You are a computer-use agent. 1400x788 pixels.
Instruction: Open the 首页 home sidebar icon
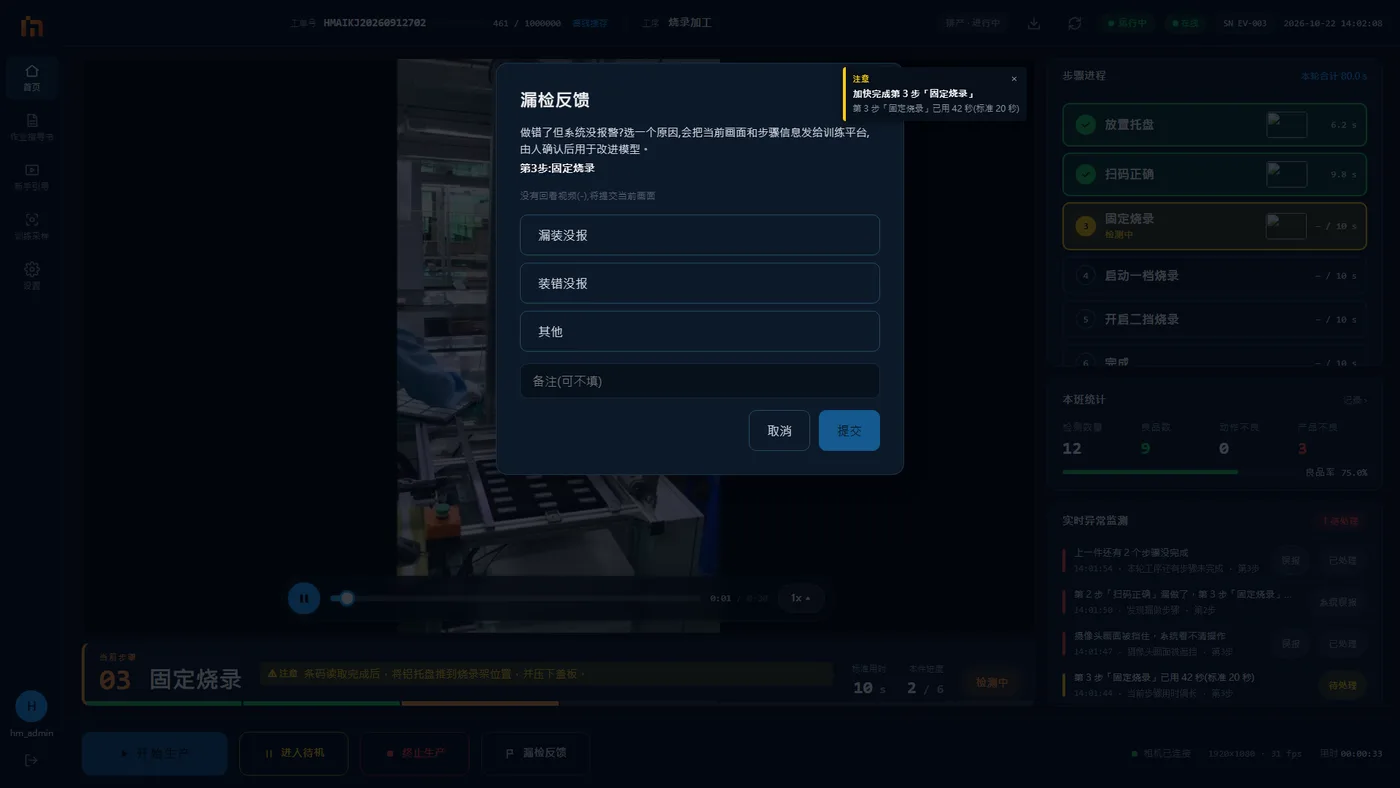(x=32, y=78)
